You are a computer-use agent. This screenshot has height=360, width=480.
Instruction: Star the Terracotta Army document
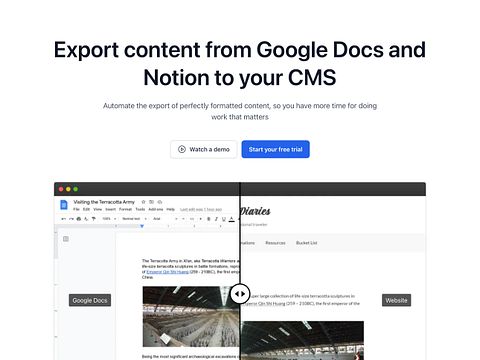(x=143, y=202)
